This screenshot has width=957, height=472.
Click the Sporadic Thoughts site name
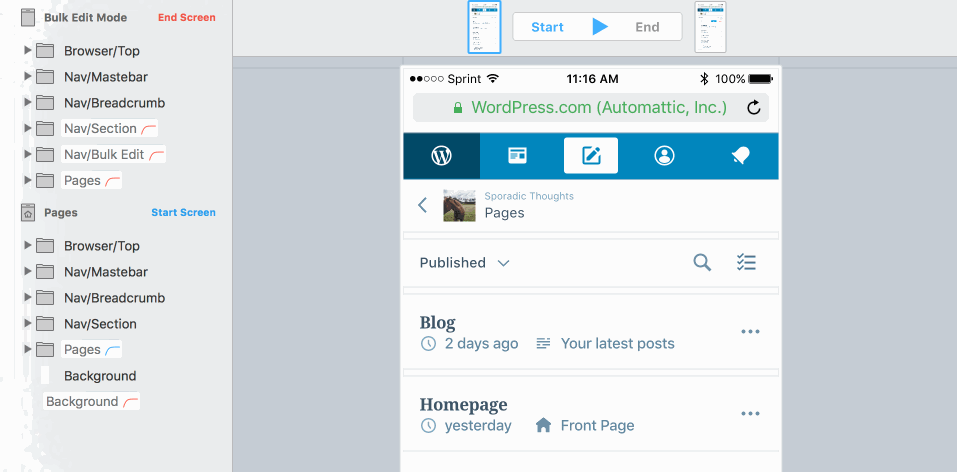coord(529,196)
